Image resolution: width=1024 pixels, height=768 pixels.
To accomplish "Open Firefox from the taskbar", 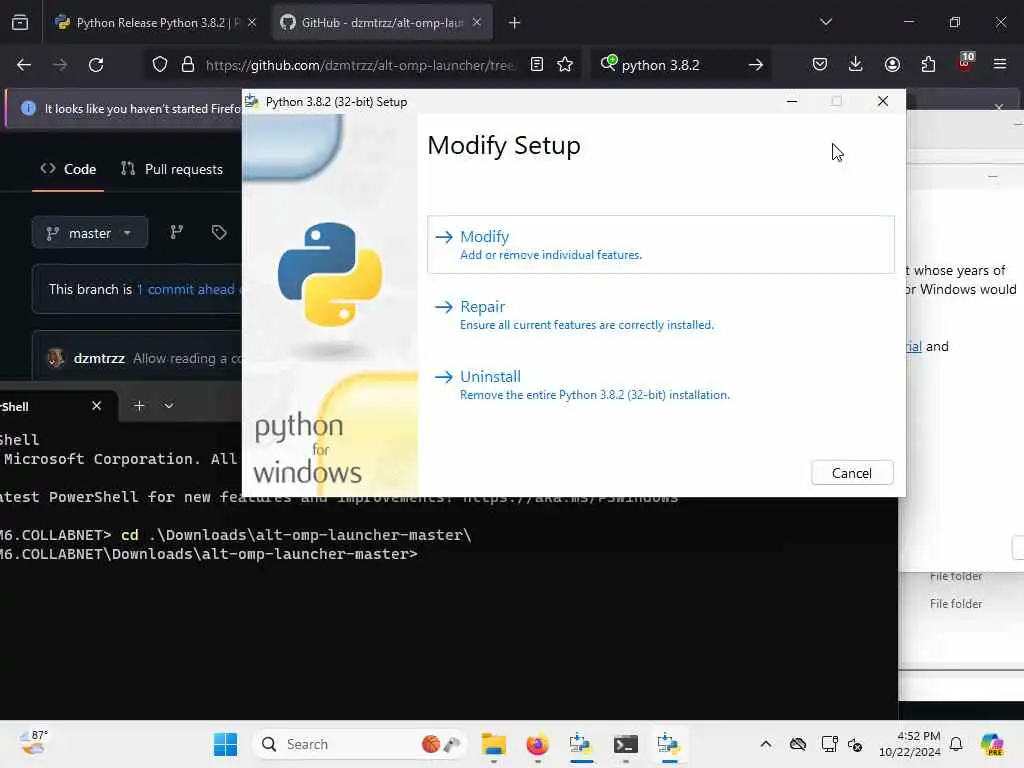I will 537,744.
